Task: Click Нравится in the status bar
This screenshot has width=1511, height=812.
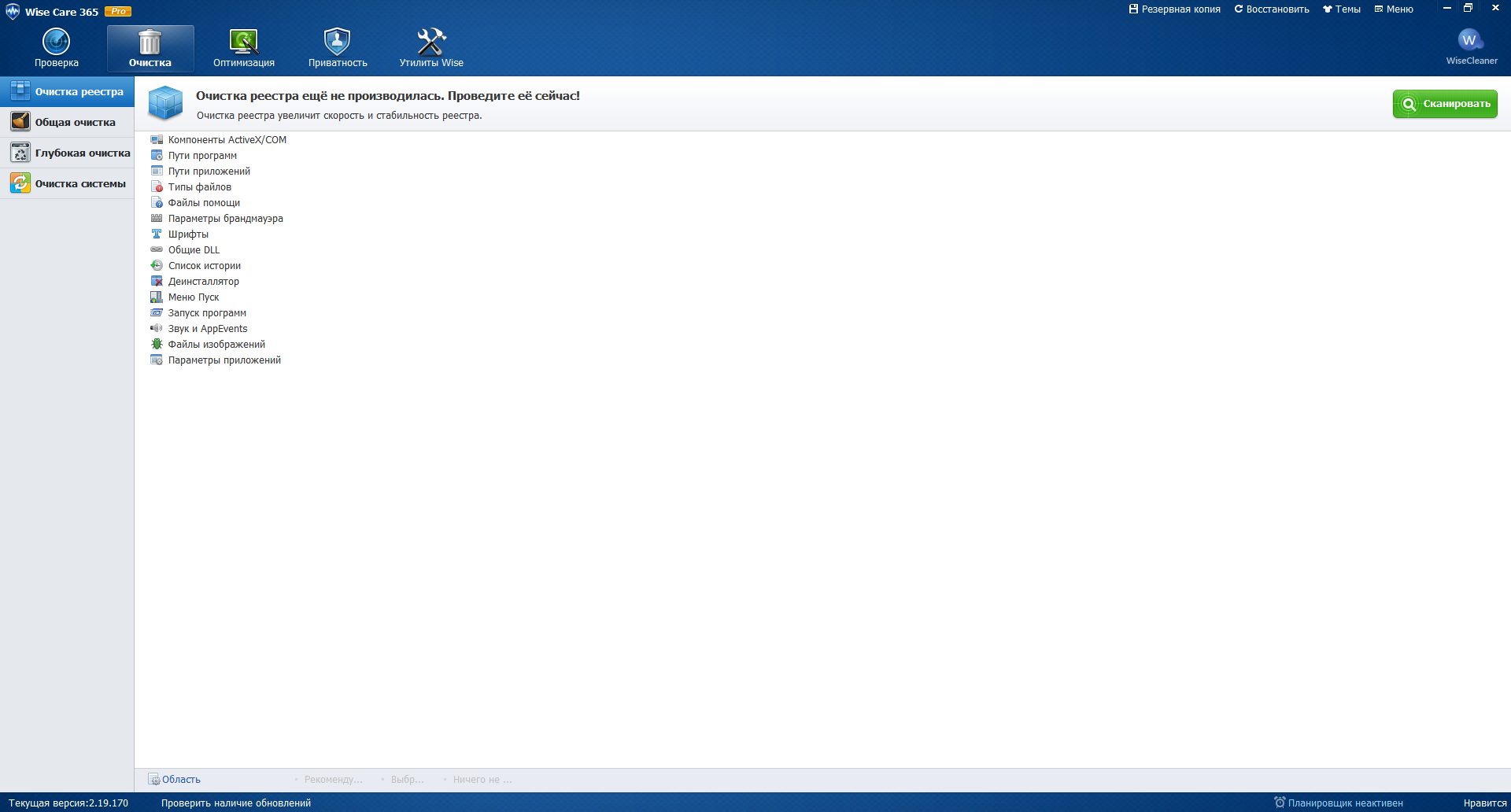Action: [1484, 803]
